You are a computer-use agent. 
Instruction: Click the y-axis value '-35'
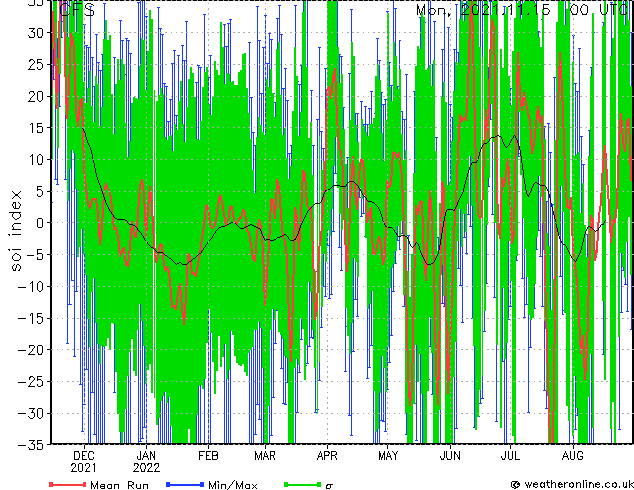coord(31,445)
